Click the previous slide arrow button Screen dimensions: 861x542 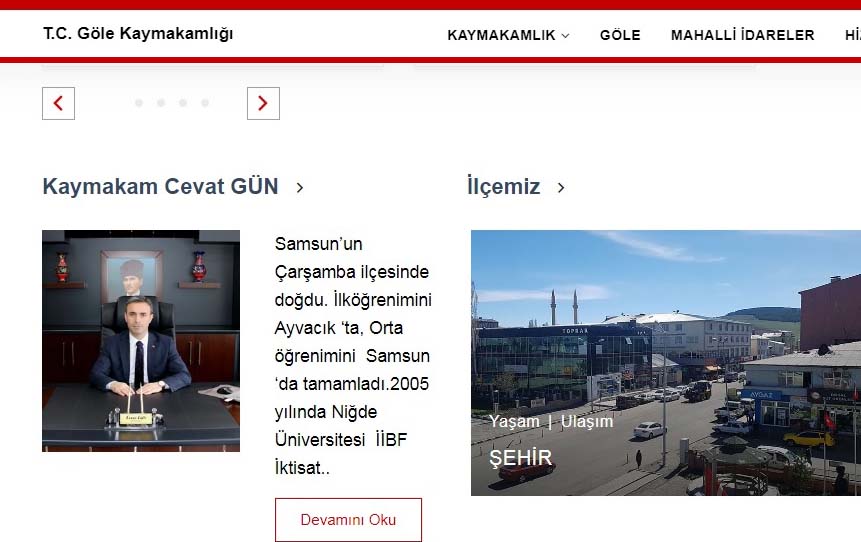coord(58,103)
